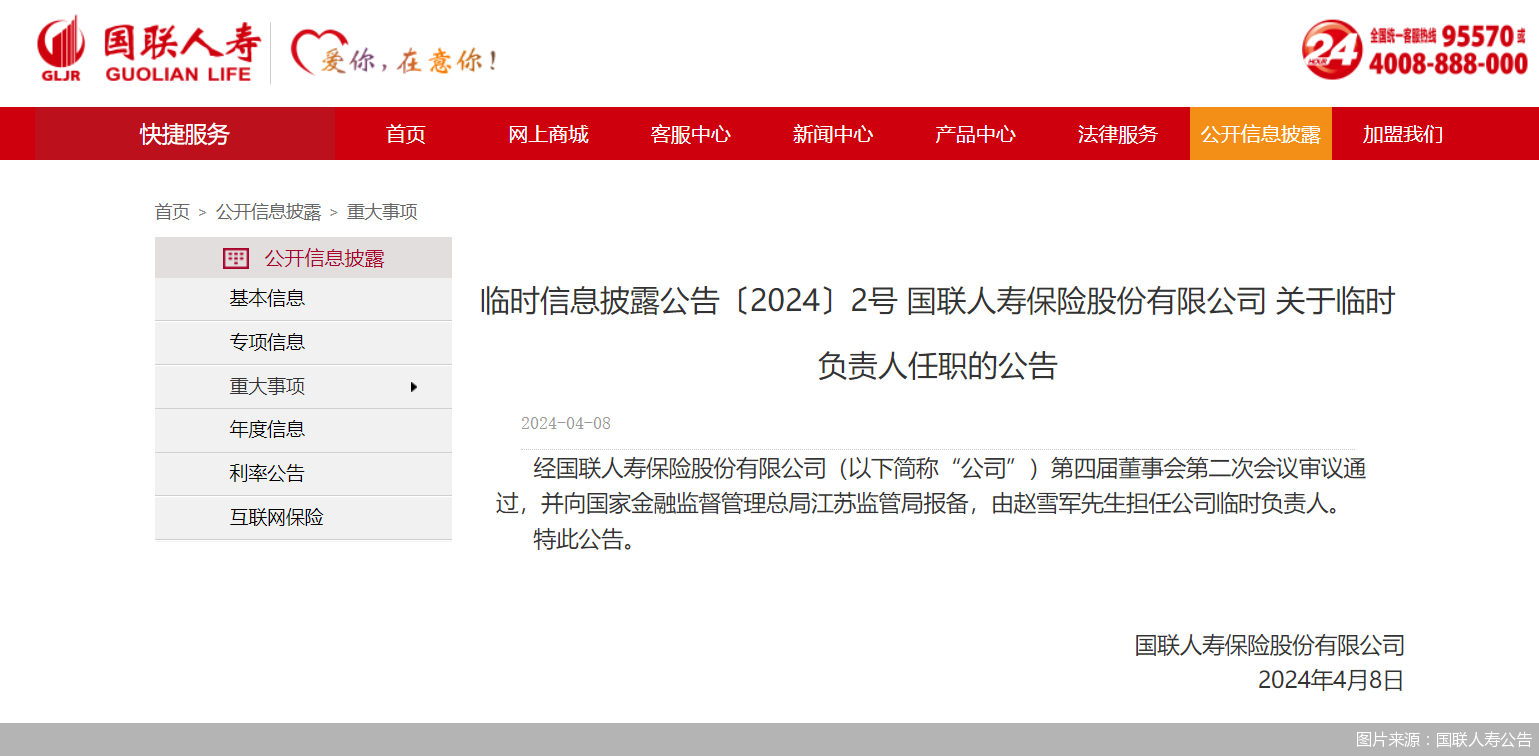Image resolution: width=1539 pixels, height=756 pixels.
Task: Select 重大事项 in the sidebar
Action: [303, 387]
